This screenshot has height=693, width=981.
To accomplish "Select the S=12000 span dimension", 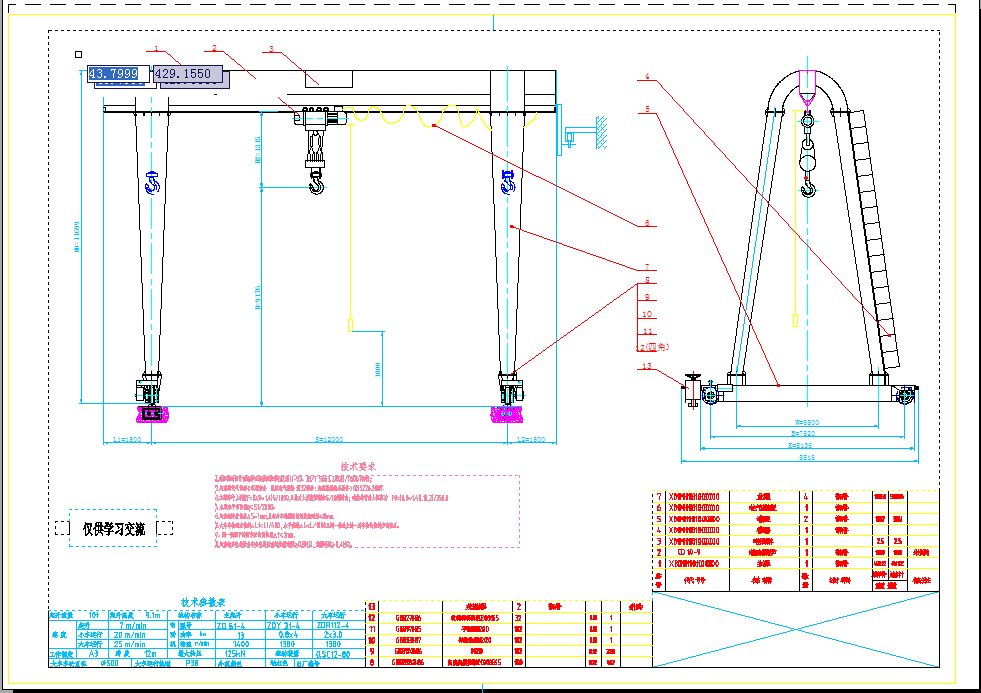I will pos(330,439).
